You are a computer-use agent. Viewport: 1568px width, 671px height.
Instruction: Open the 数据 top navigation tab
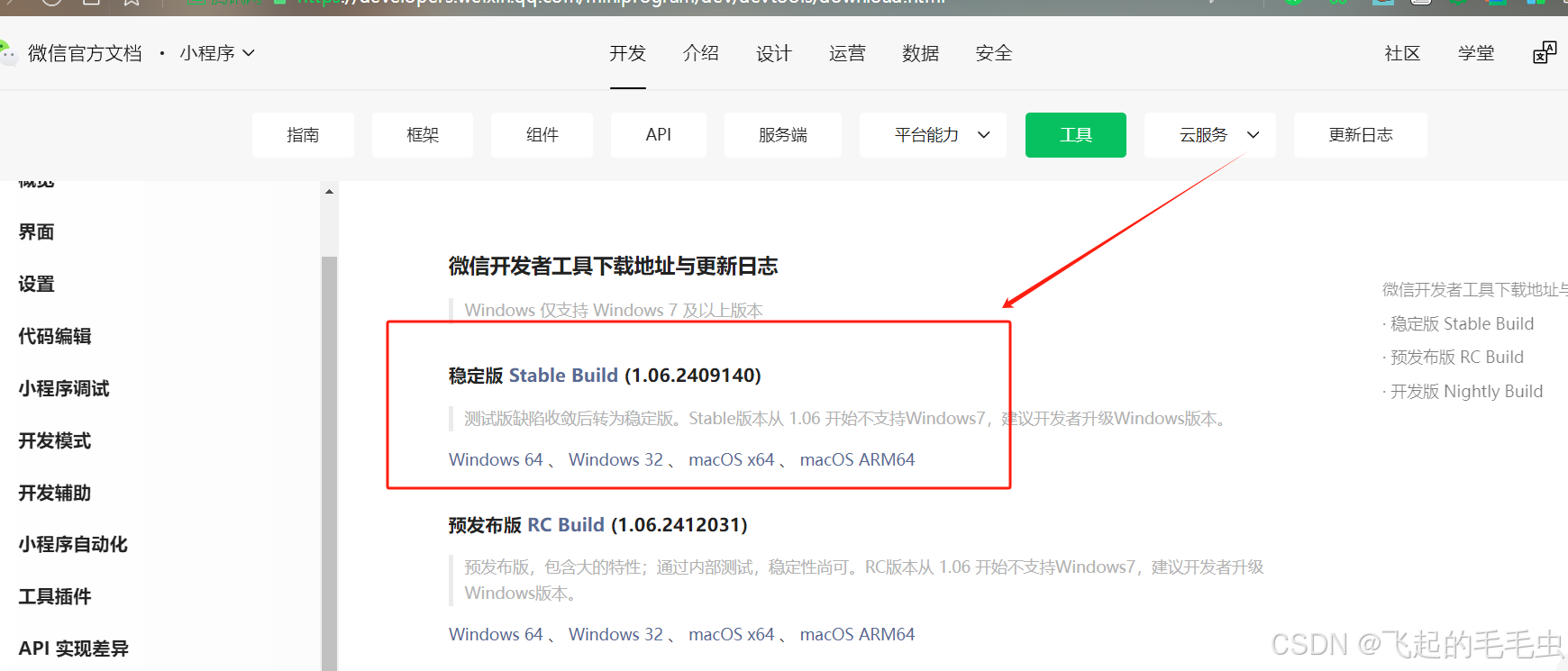pos(920,53)
